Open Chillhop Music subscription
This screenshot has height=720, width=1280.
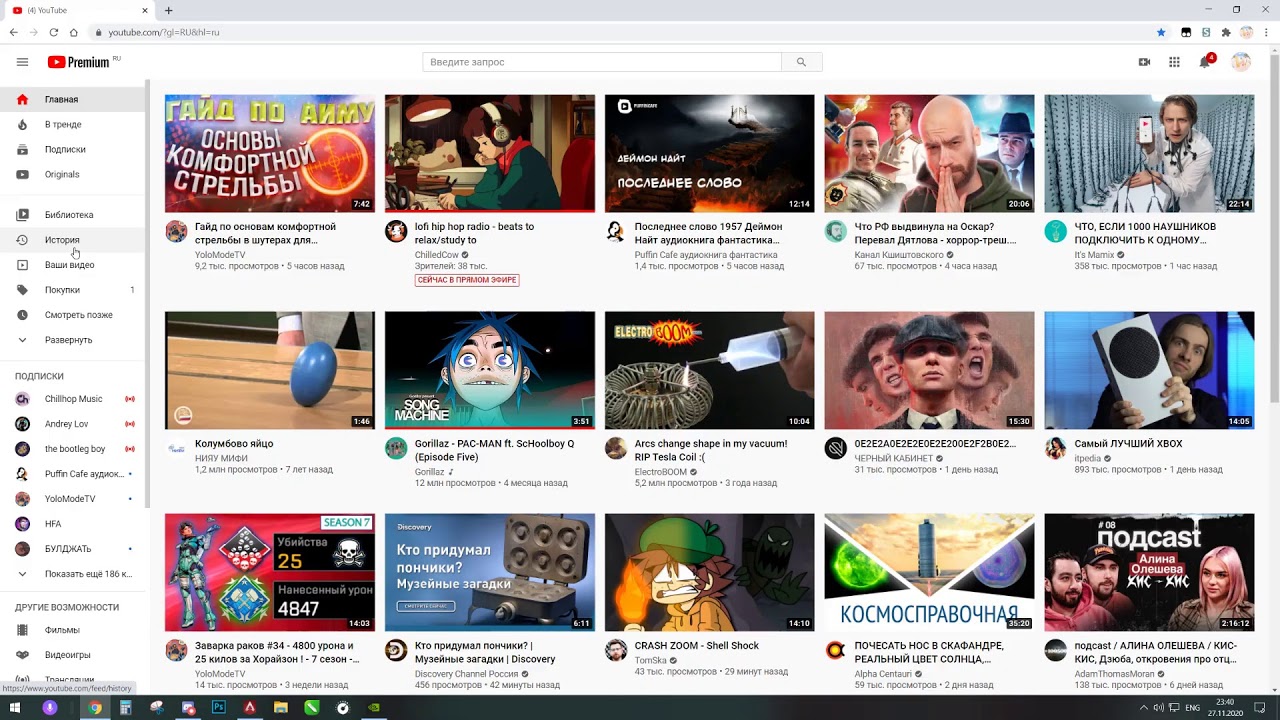point(72,399)
